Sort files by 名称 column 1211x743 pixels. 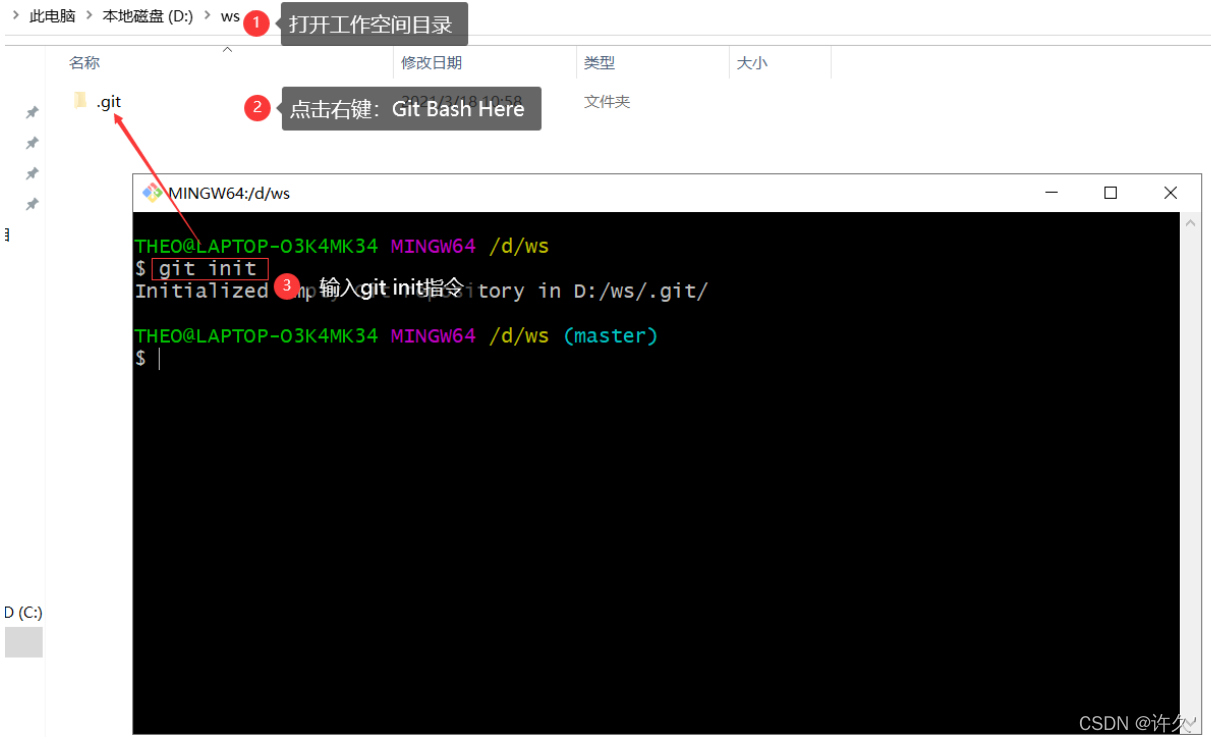84,63
